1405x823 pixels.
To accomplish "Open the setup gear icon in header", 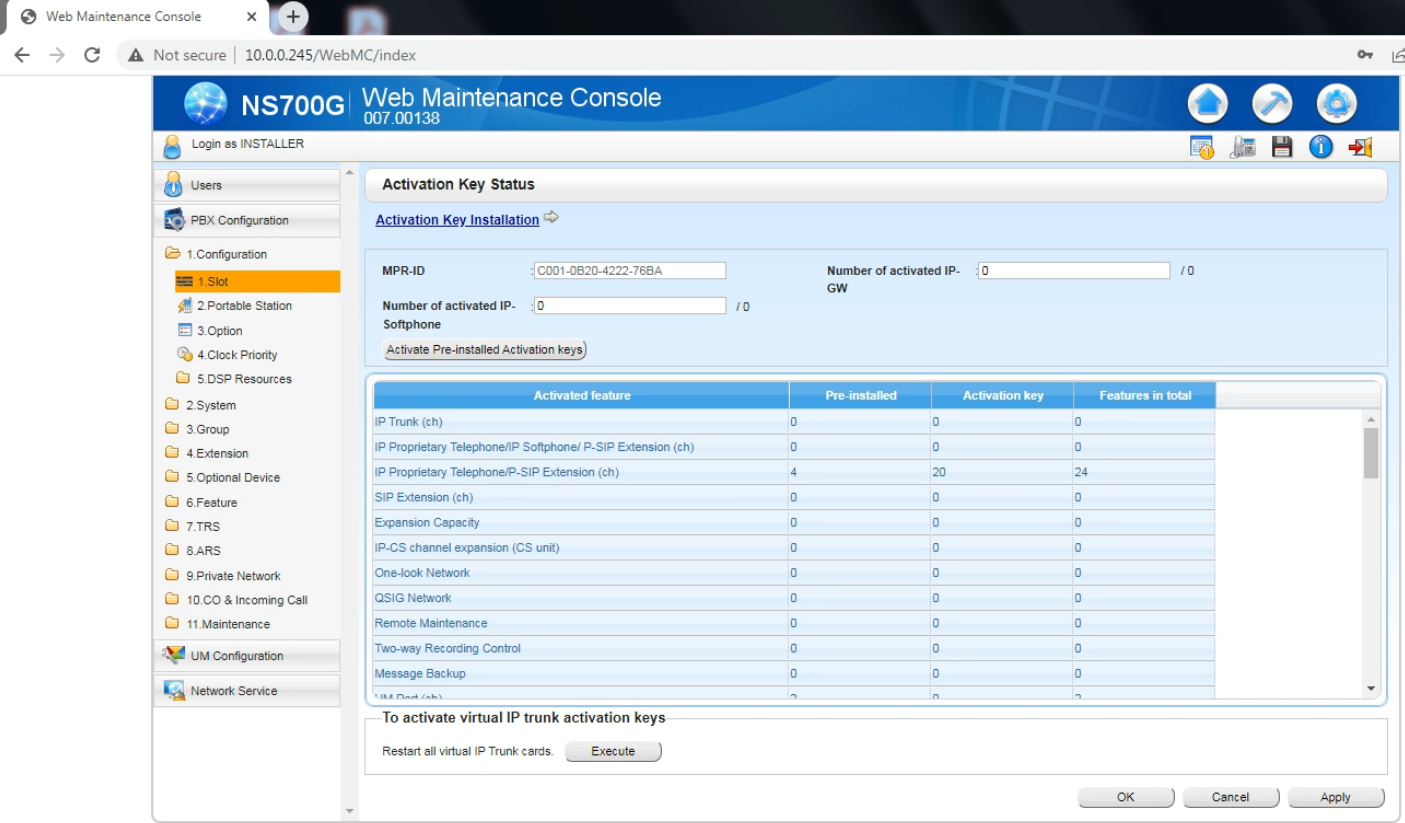I will pyautogui.click(x=1337, y=104).
